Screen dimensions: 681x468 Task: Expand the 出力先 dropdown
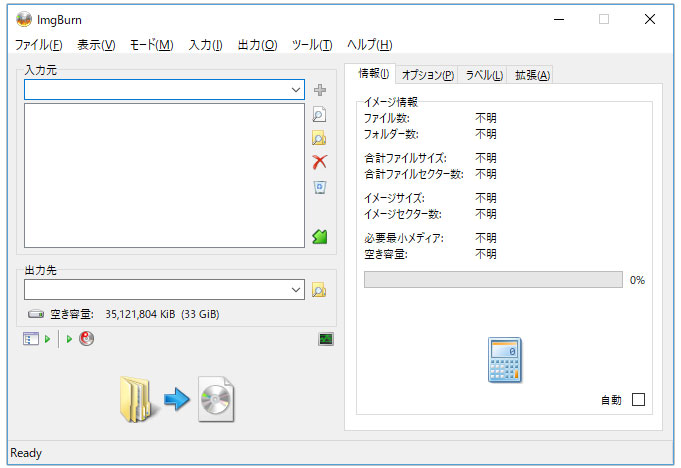tap(296, 290)
